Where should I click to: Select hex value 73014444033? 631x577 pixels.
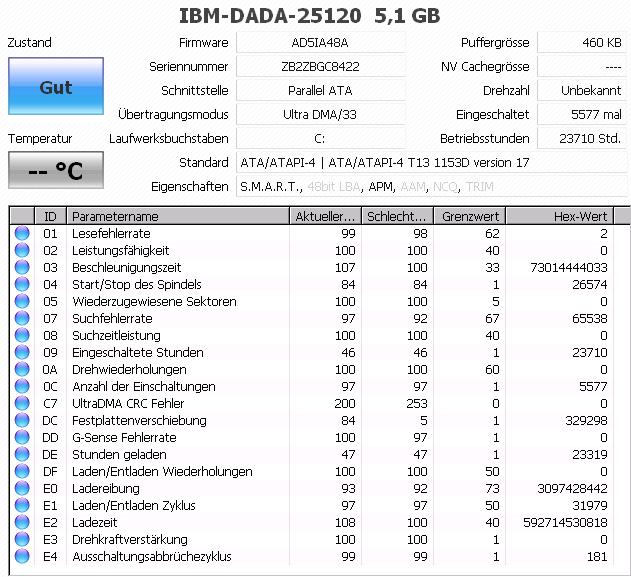point(569,267)
